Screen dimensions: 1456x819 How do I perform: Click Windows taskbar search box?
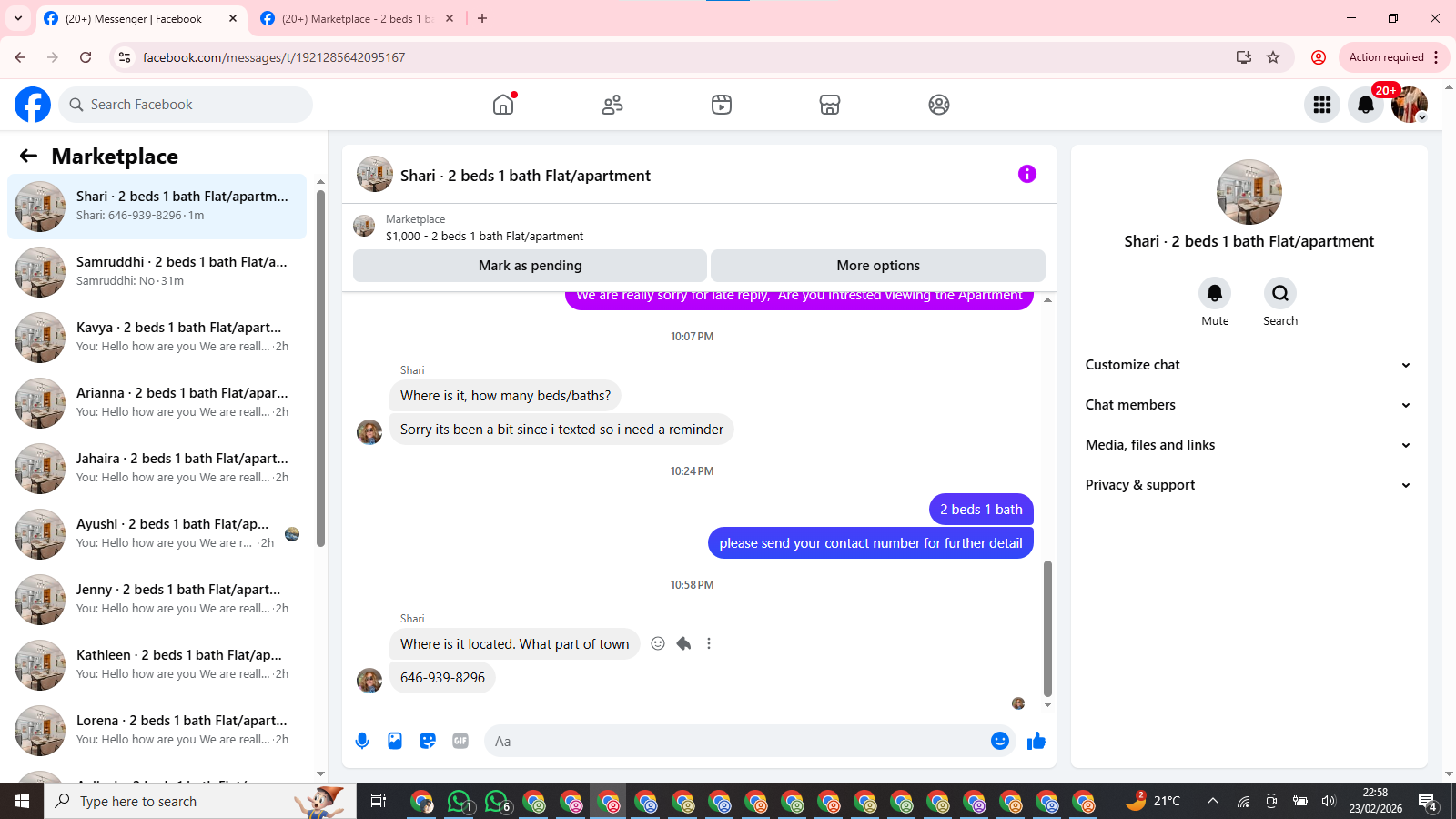[200, 801]
